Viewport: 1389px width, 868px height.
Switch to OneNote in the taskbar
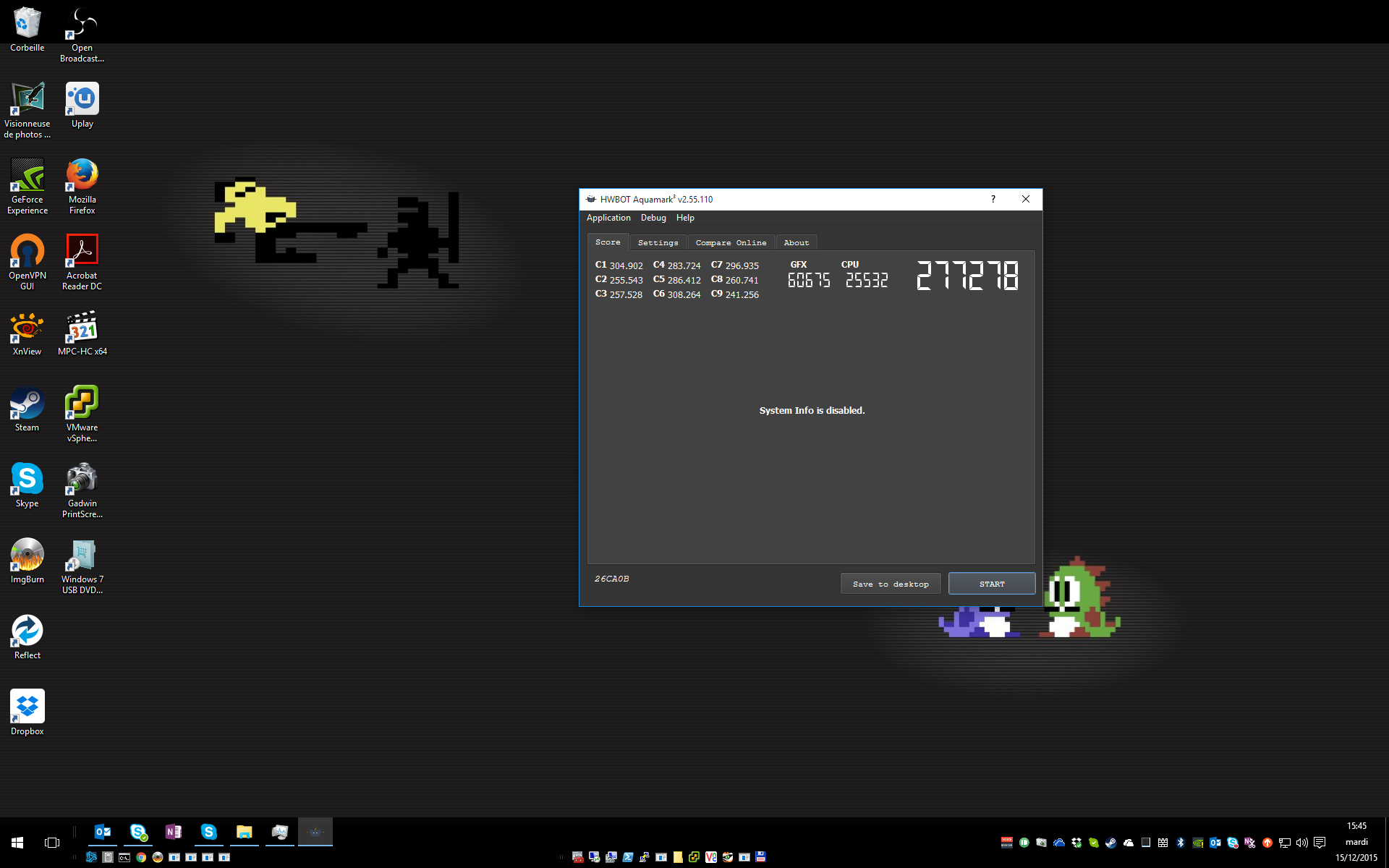pyautogui.click(x=174, y=832)
